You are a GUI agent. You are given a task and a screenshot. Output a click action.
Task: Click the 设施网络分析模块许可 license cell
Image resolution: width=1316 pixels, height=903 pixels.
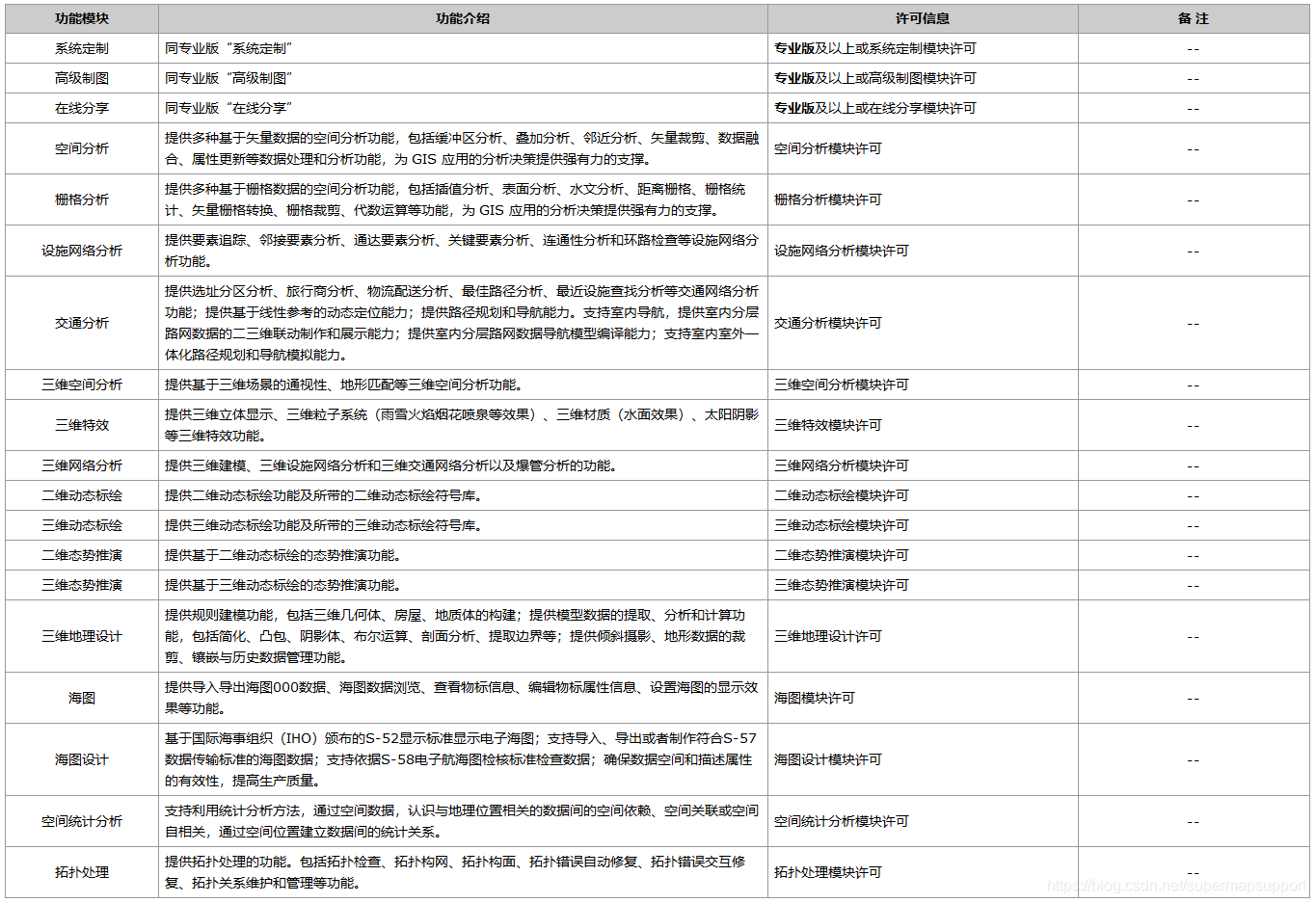(923, 251)
